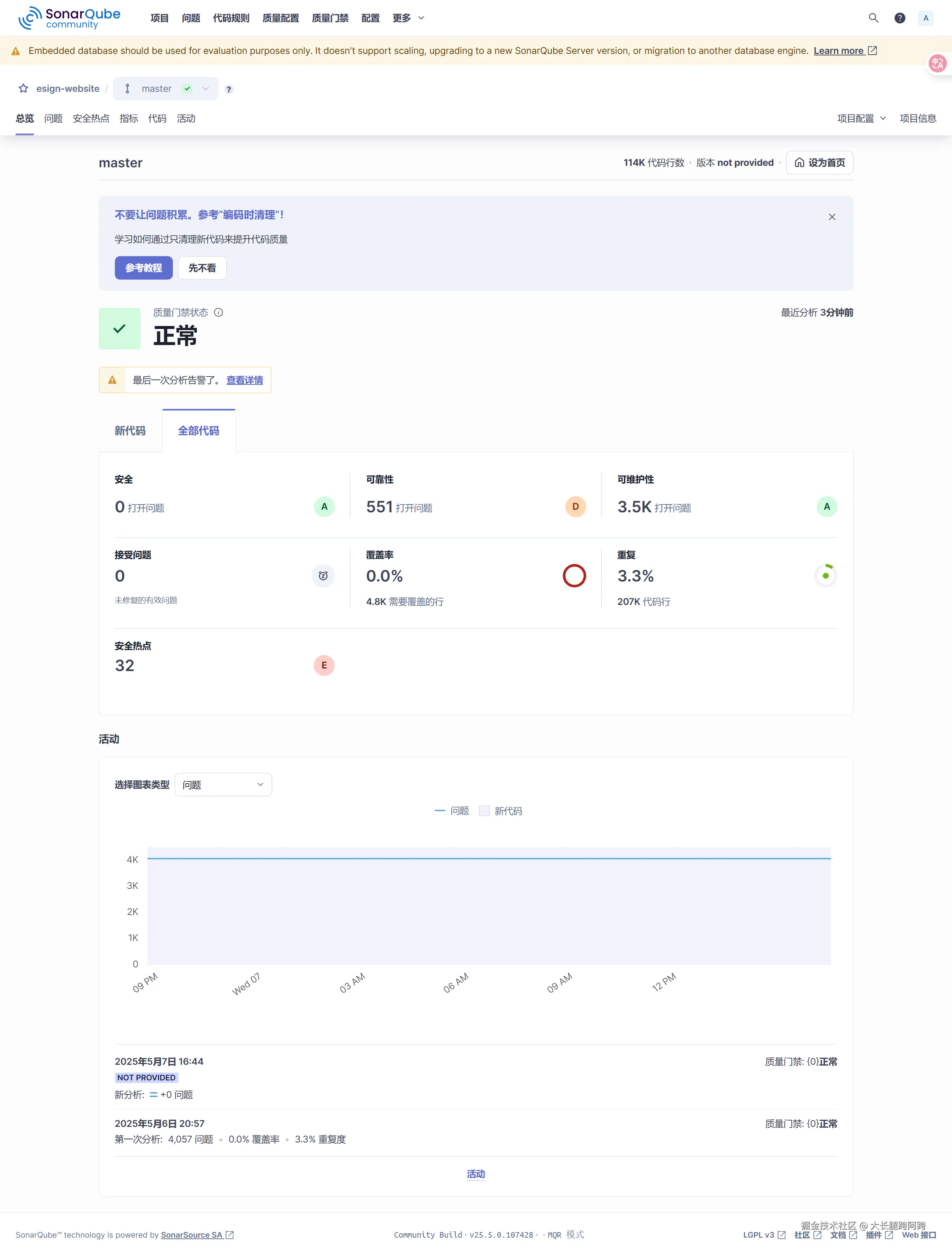Click the 参考教程 button
This screenshot has width=952, height=1257.
(143, 268)
